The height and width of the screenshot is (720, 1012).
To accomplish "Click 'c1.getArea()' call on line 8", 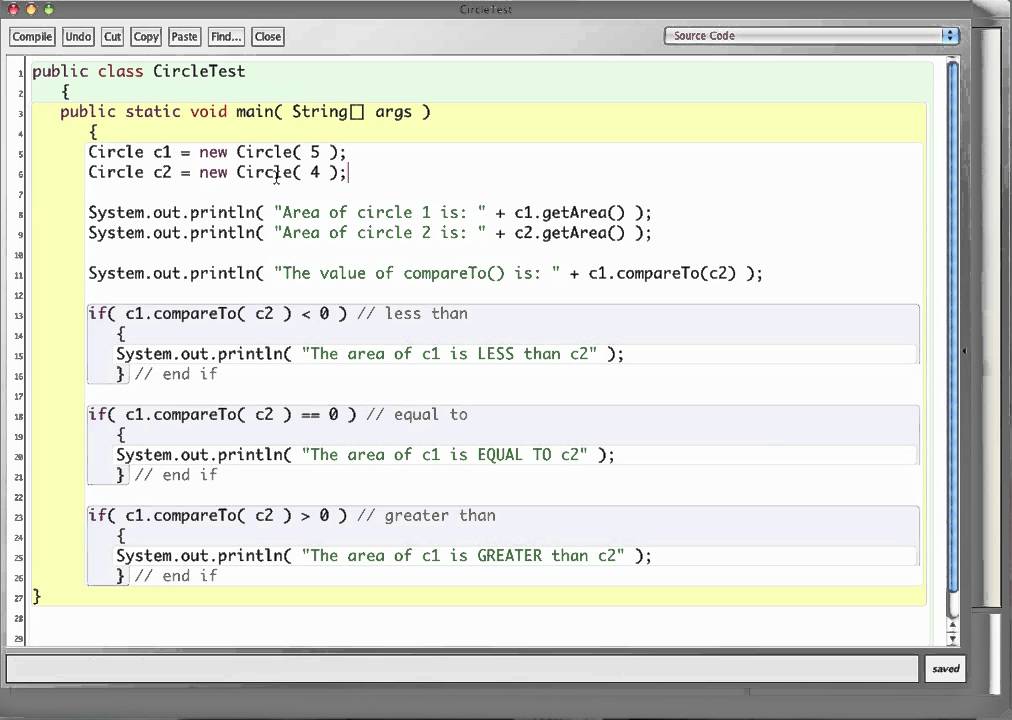I will click(x=570, y=213).
